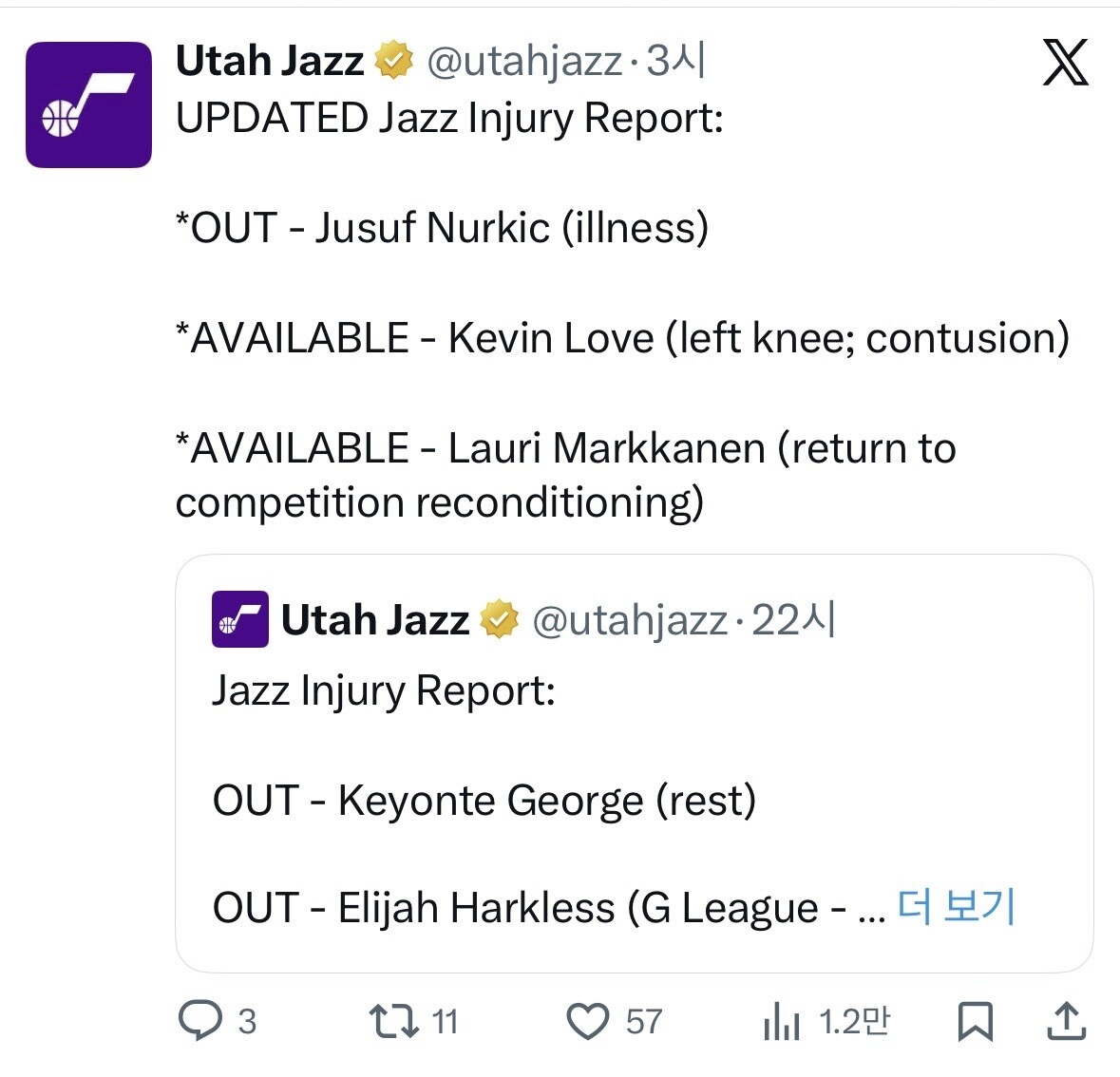Screen dimensions: 1120x1077
Task: Bookmark this injury report tweet
Action: (x=975, y=1022)
